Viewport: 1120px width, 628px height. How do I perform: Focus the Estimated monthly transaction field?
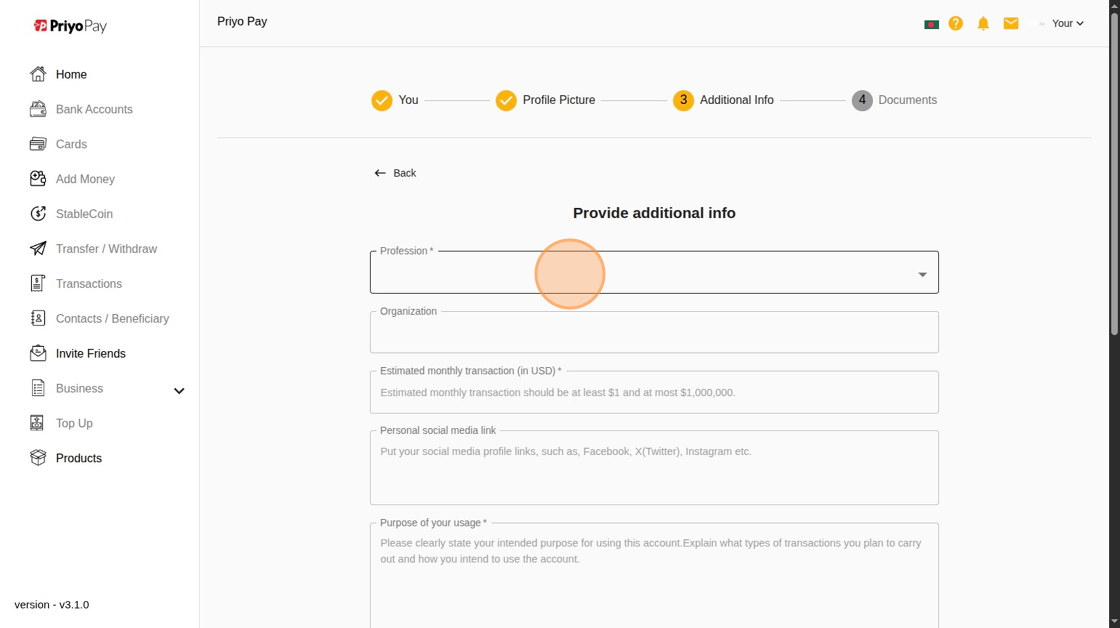[654, 393]
